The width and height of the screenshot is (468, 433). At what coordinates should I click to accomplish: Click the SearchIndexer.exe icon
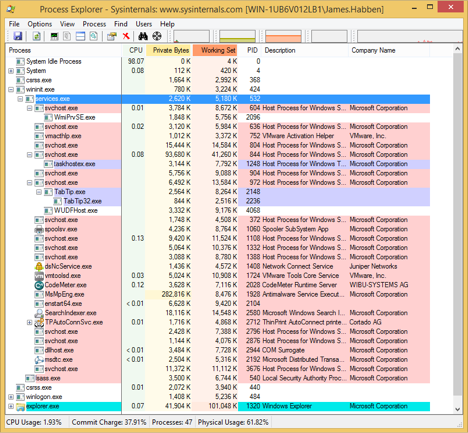tap(39, 313)
